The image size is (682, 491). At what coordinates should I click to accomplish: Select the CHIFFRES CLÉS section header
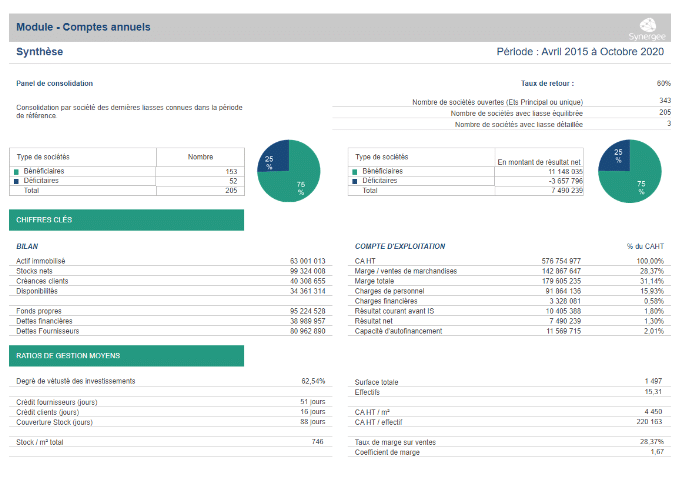point(126,220)
